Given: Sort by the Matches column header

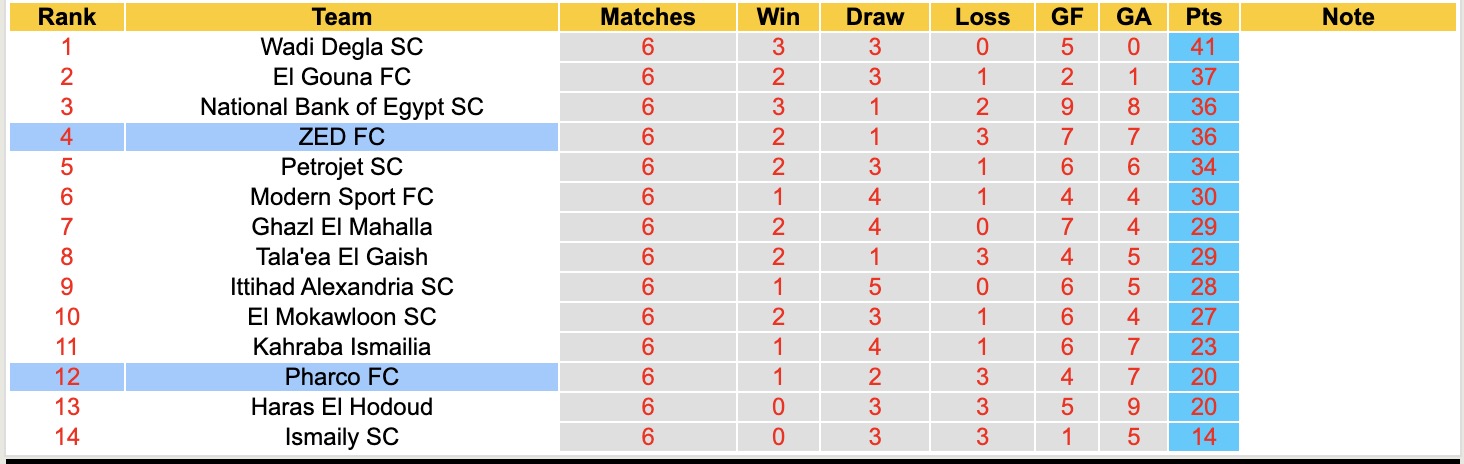Looking at the screenshot, I should 647,17.
